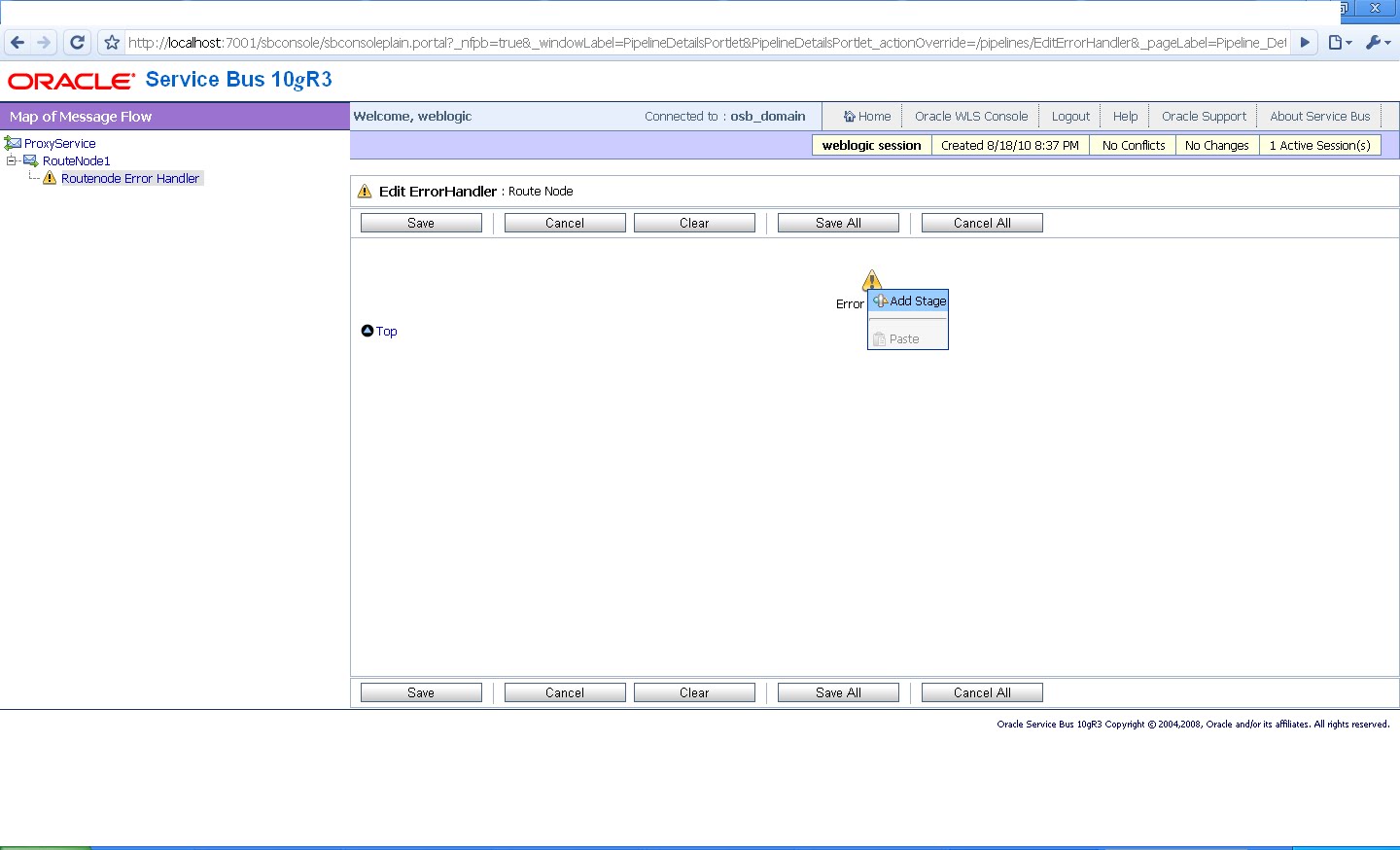Click the bottom Cancel button
This screenshot has height=850, width=1400.
pos(565,692)
